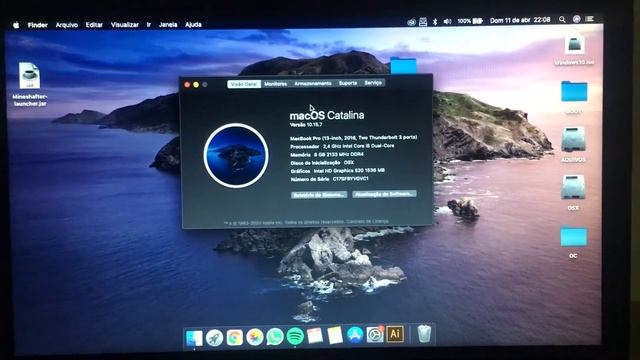Open the Contrato de Licença link
Screen dimensions: 640x360
[x=367, y=222]
